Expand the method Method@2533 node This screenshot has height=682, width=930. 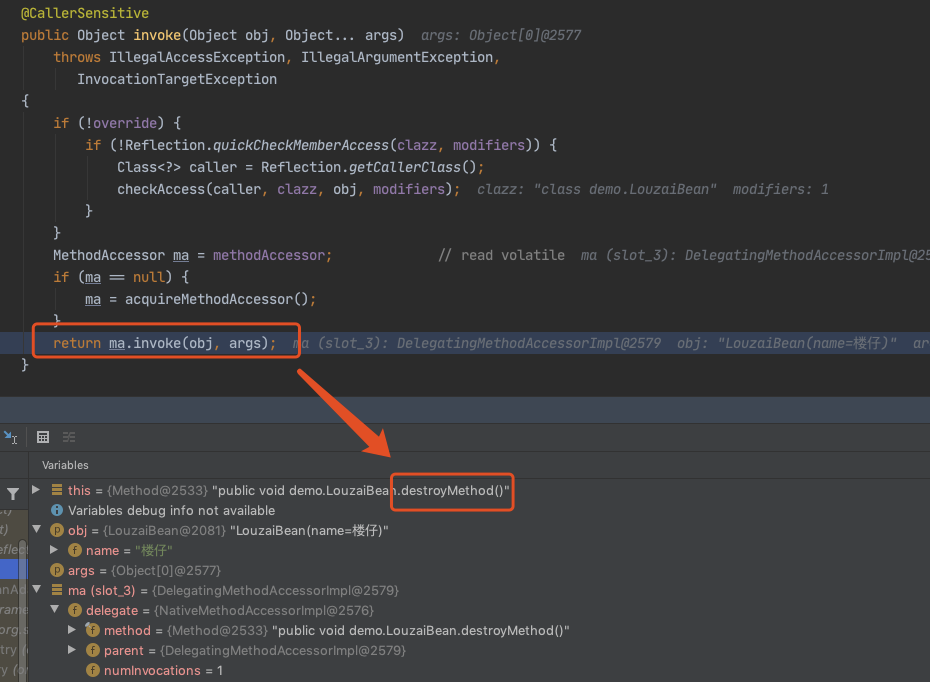(x=72, y=630)
